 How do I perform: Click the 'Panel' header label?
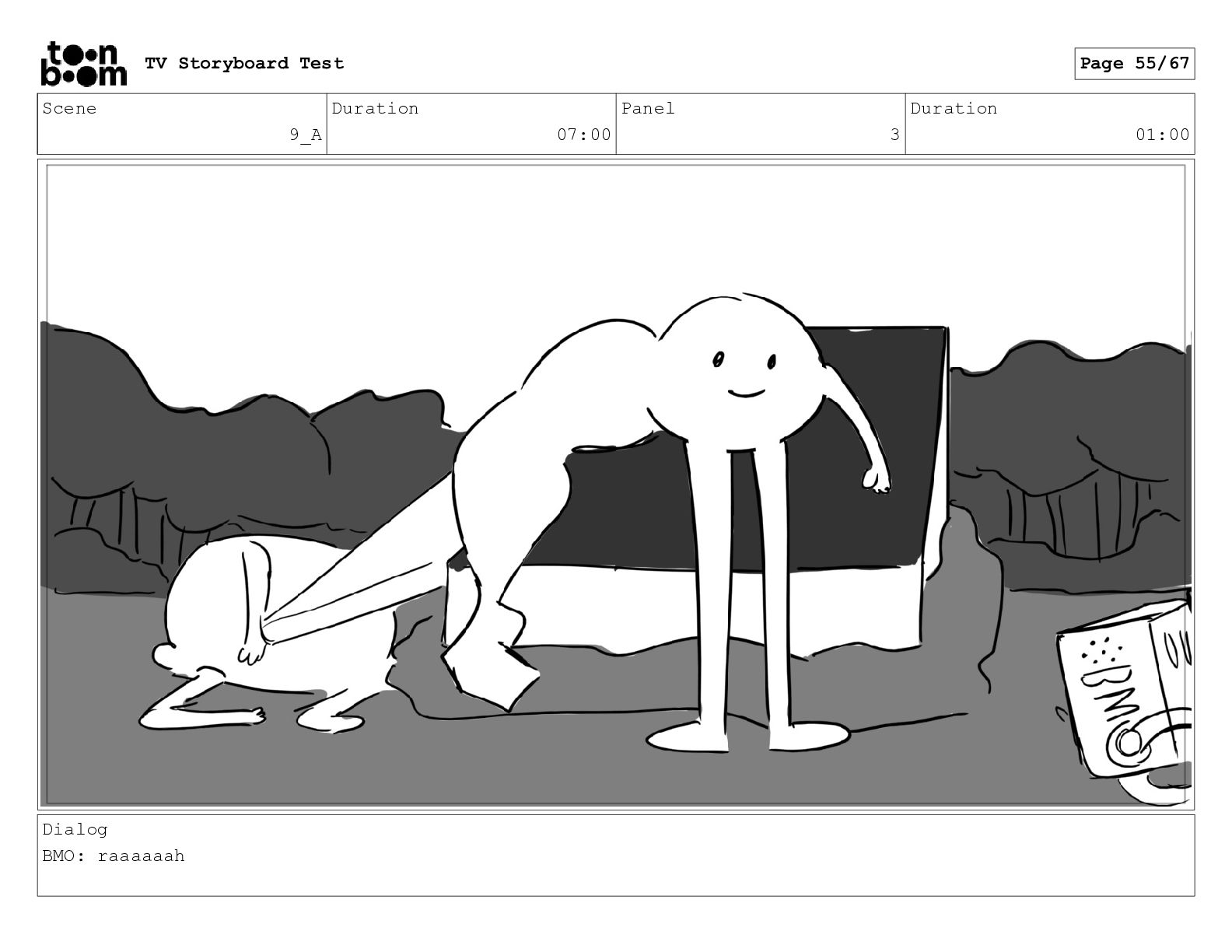(x=647, y=108)
